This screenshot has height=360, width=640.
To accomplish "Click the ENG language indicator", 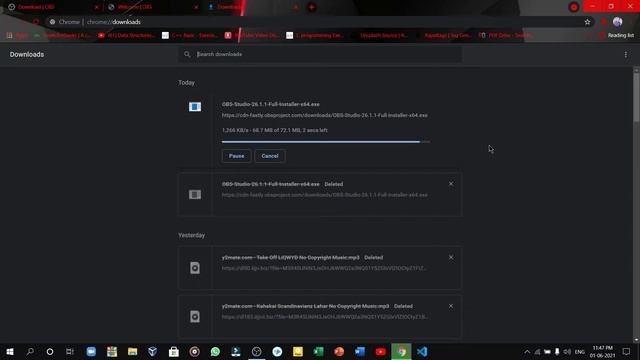I will click(580, 351).
